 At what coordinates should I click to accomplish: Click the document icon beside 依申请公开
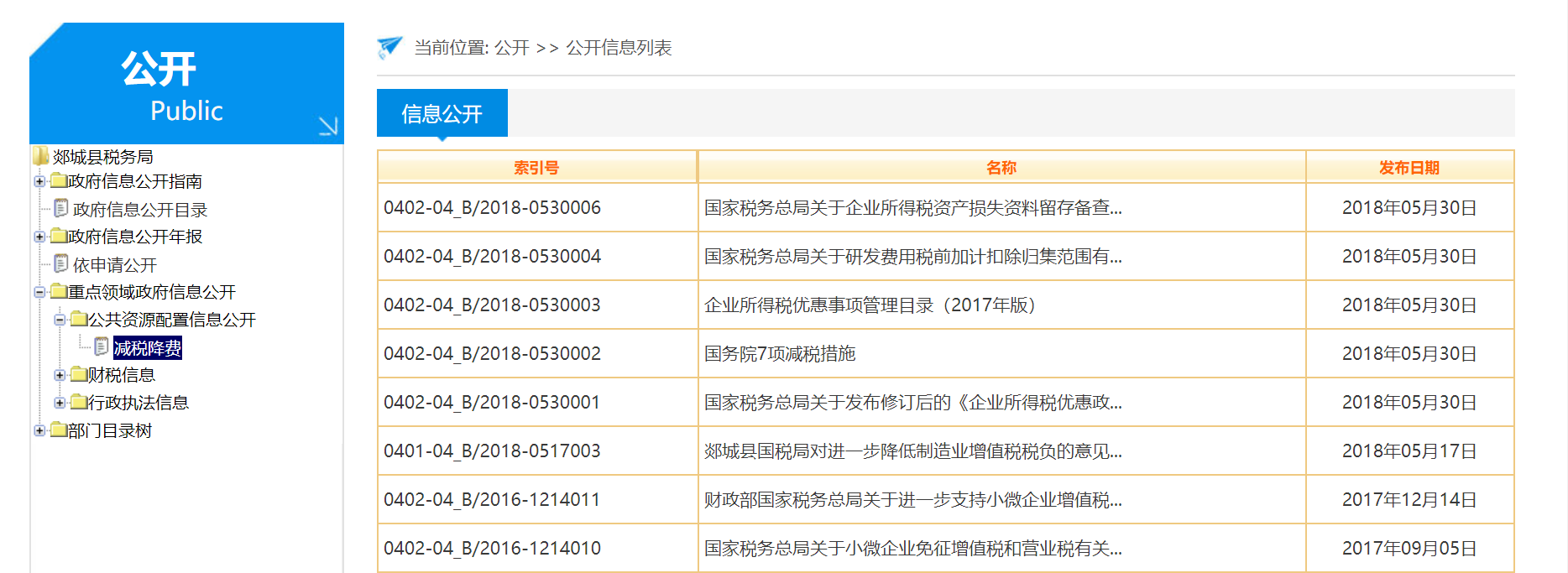[x=60, y=263]
